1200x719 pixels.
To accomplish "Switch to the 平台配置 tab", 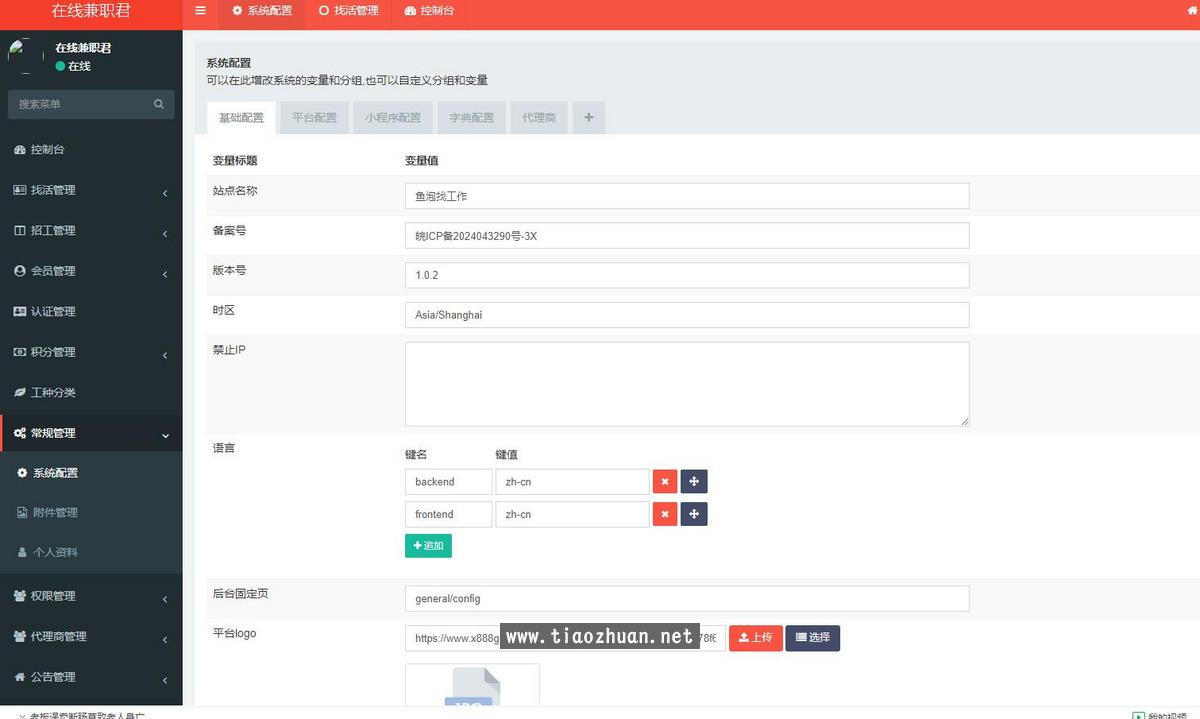I will (314, 118).
